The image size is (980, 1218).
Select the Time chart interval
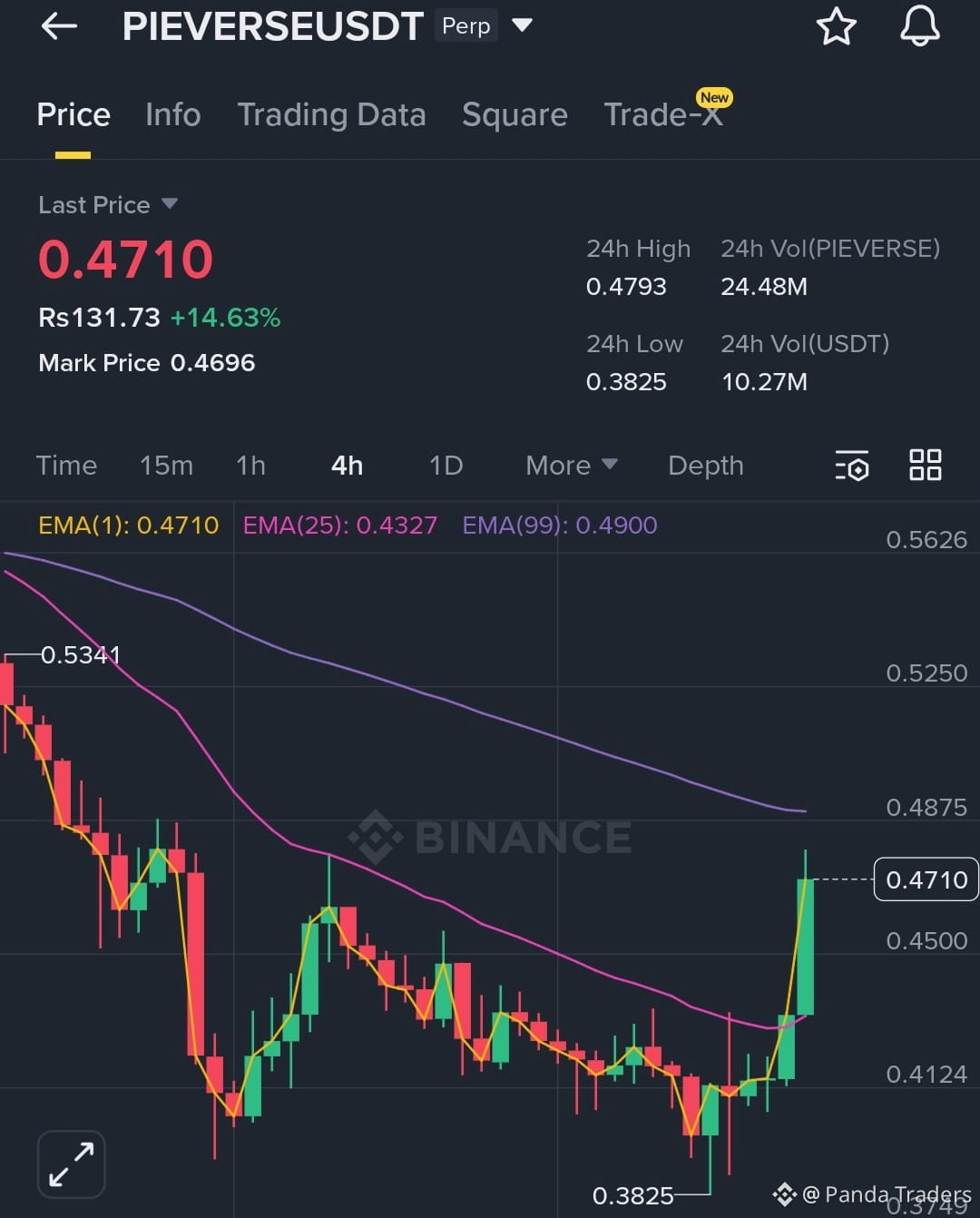[66, 466]
